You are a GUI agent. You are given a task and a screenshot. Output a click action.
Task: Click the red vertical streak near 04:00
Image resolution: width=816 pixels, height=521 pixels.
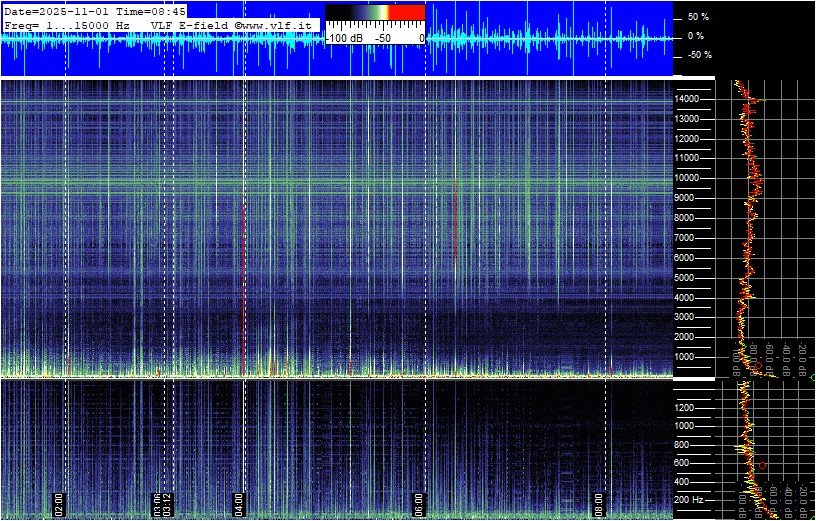click(243, 300)
